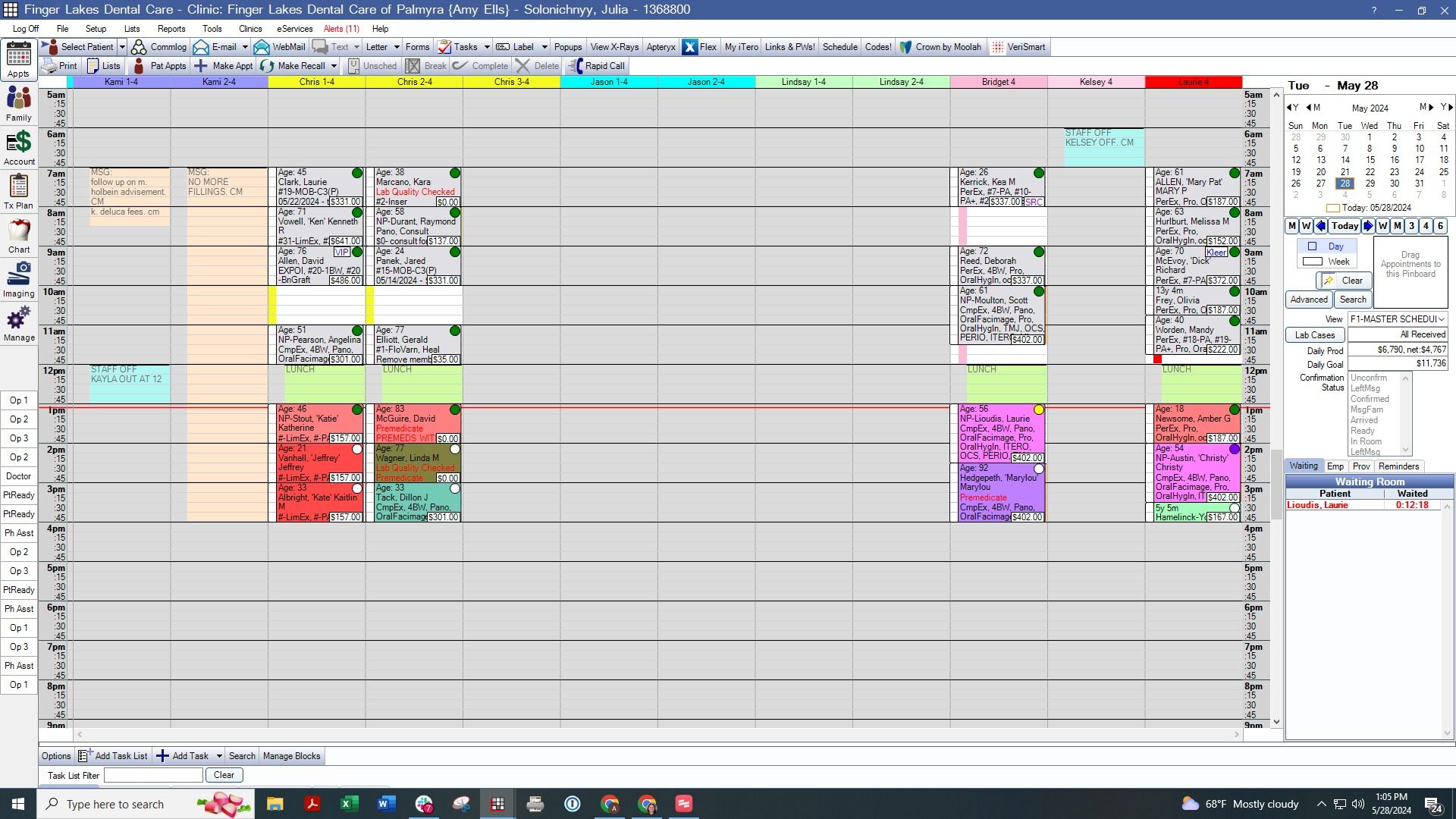
Task: Open the eServices menu
Action: pos(294,29)
